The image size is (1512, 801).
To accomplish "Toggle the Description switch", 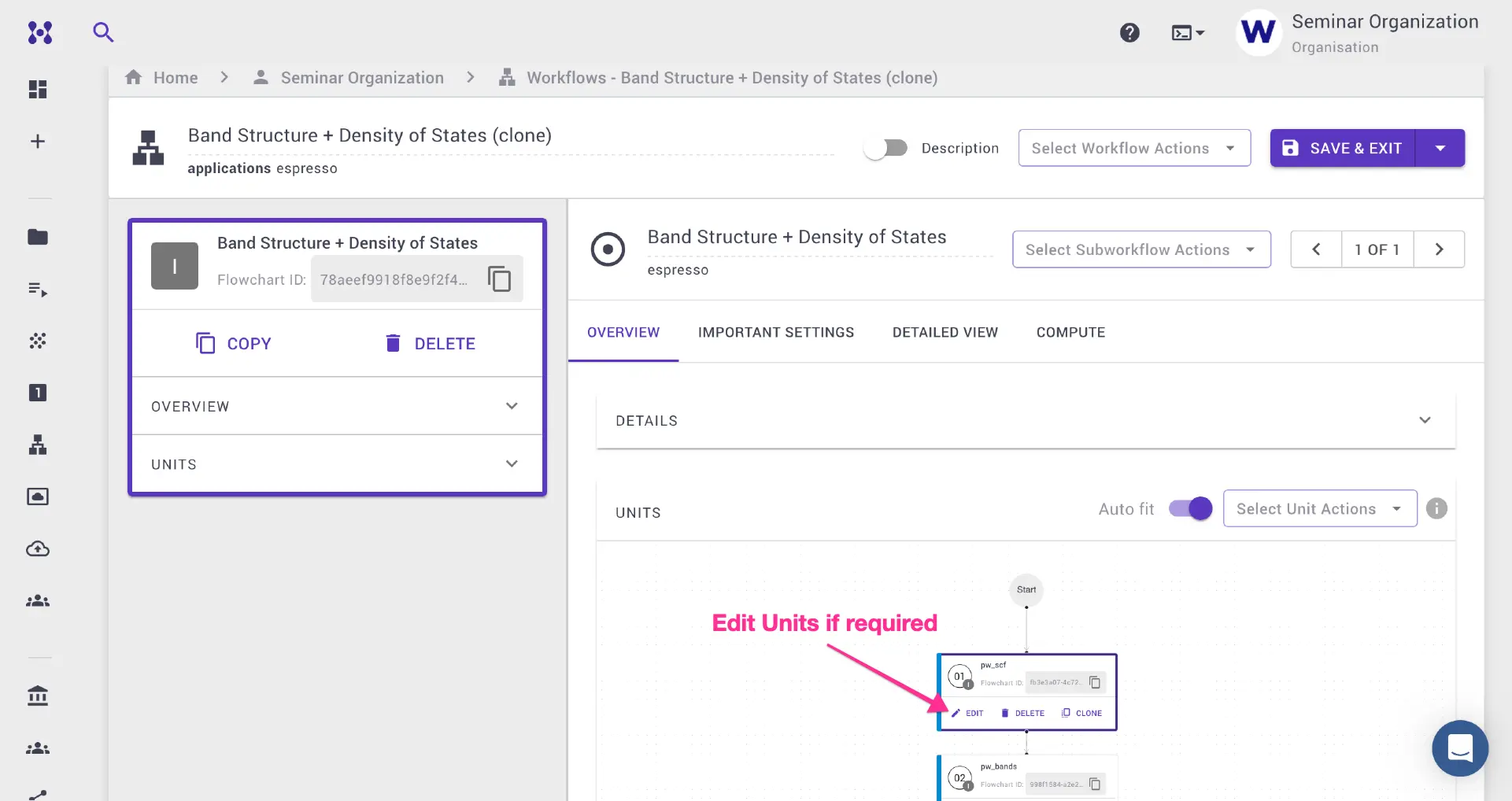I will [x=885, y=147].
